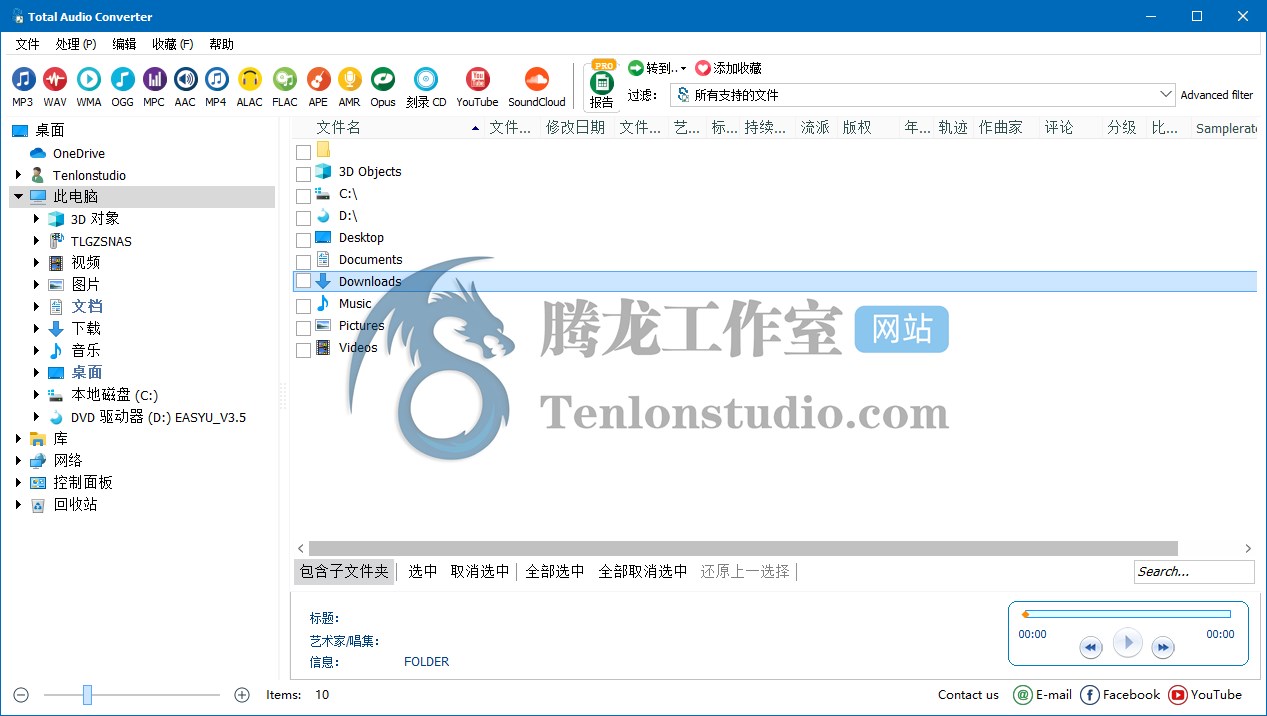Choose WAV output format icon
Viewport: 1267px width, 716px height.
[55, 79]
